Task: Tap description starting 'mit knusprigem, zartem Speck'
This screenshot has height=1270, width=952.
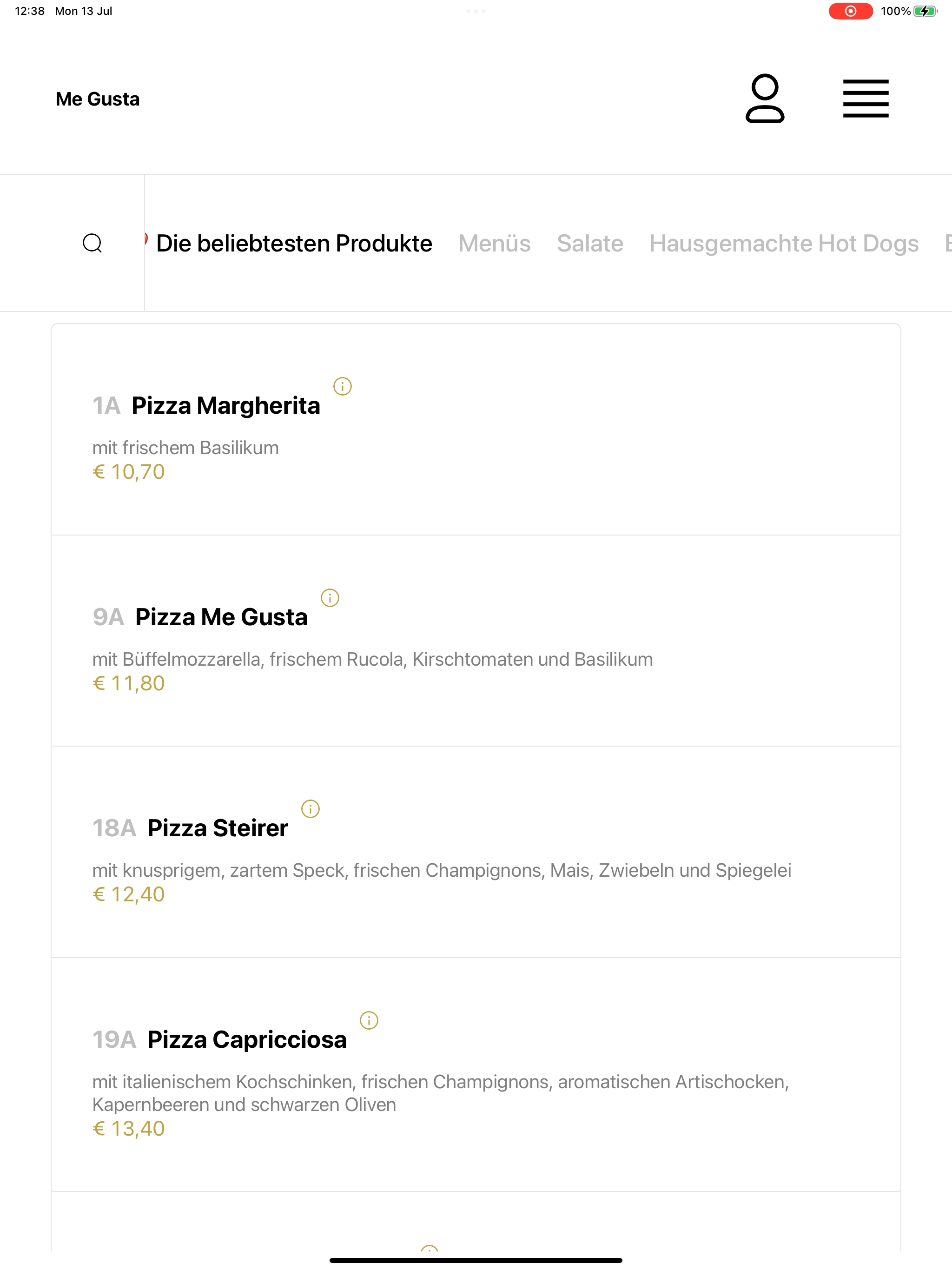Action: pos(442,870)
